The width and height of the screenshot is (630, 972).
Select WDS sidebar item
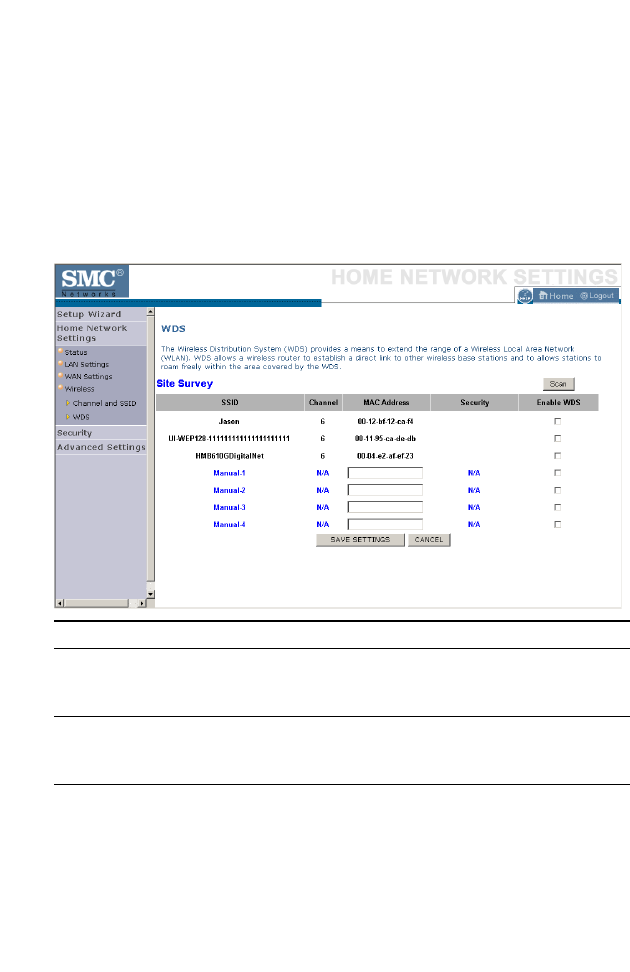[x=81, y=417]
